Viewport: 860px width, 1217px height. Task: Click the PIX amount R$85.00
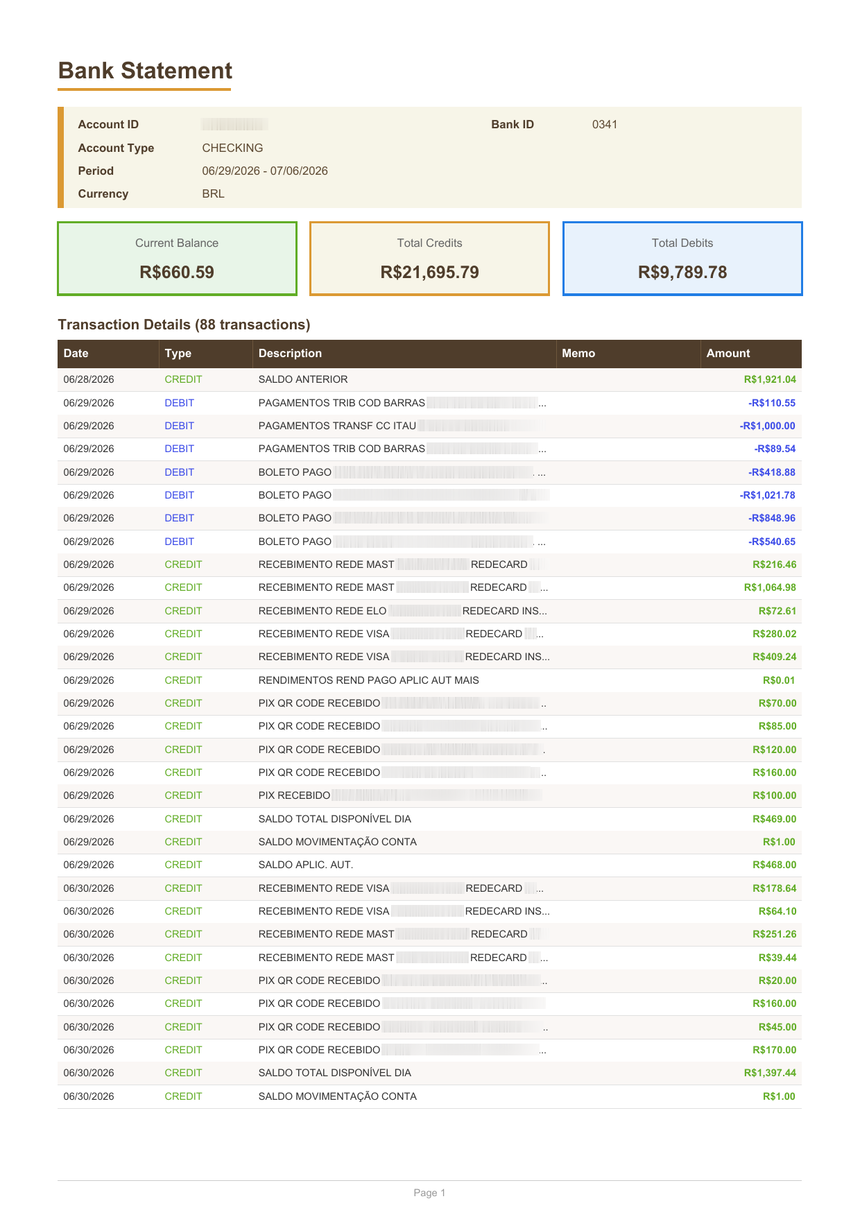pyautogui.click(x=777, y=726)
